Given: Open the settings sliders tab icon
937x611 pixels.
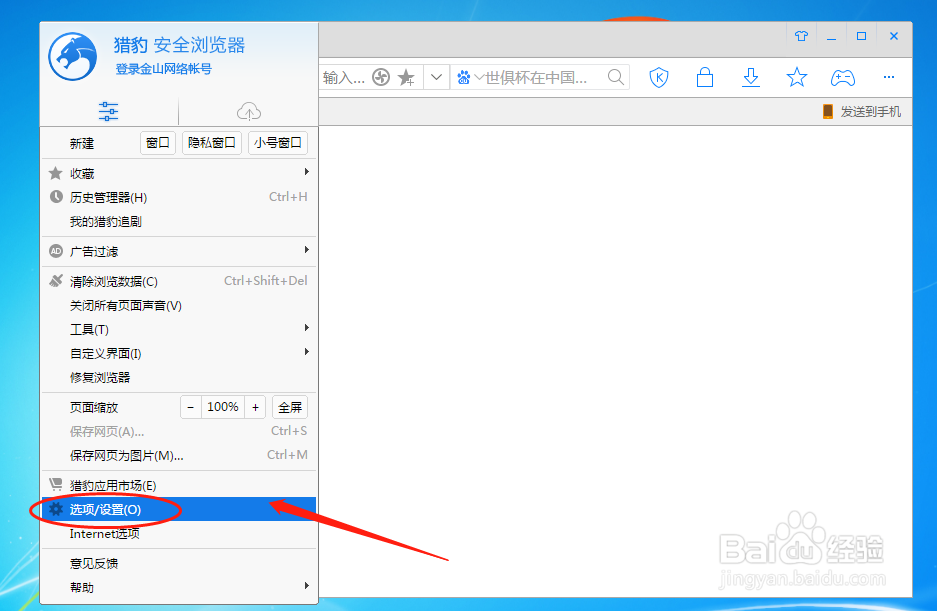Looking at the screenshot, I should click(108, 111).
